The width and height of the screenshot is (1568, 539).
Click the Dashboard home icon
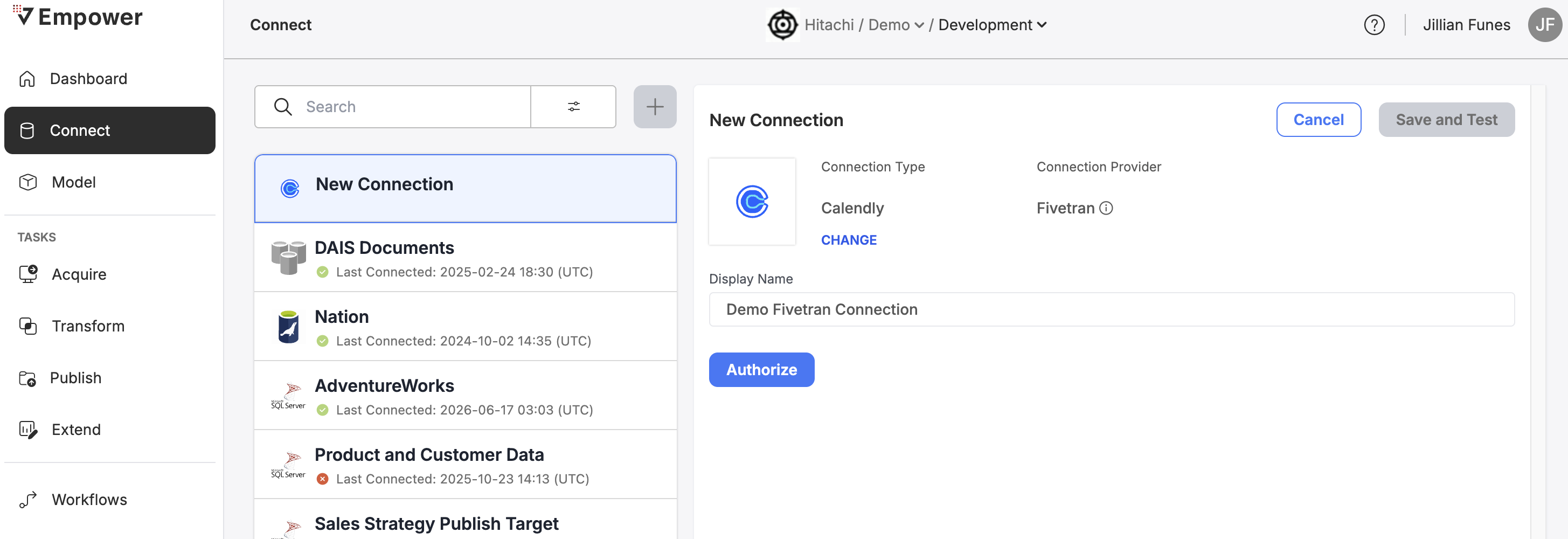pyautogui.click(x=27, y=79)
